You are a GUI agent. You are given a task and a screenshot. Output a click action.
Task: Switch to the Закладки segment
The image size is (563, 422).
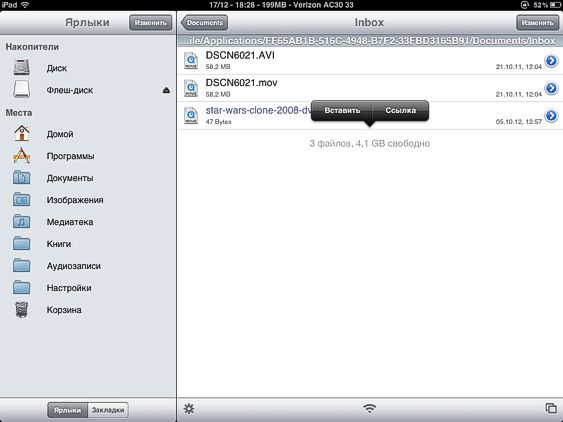108,410
